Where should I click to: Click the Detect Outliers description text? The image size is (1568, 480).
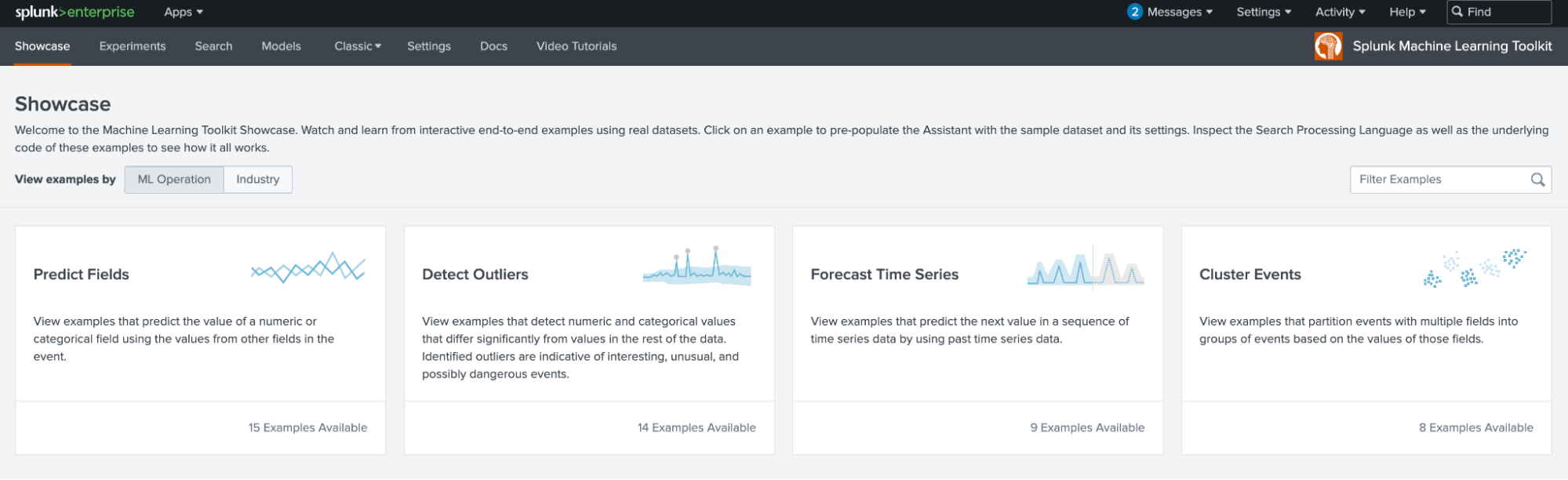point(580,347)
